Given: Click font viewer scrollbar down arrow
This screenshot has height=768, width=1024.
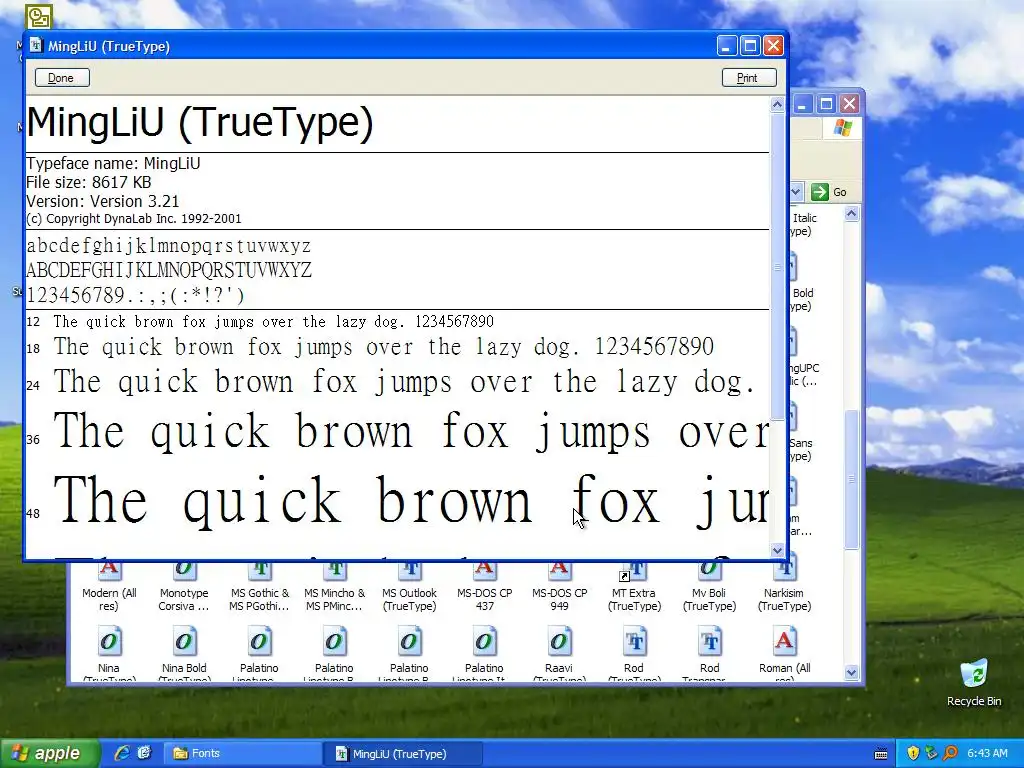Looking at the screenshot, I should pyautogui.click(x=777, y=551).
